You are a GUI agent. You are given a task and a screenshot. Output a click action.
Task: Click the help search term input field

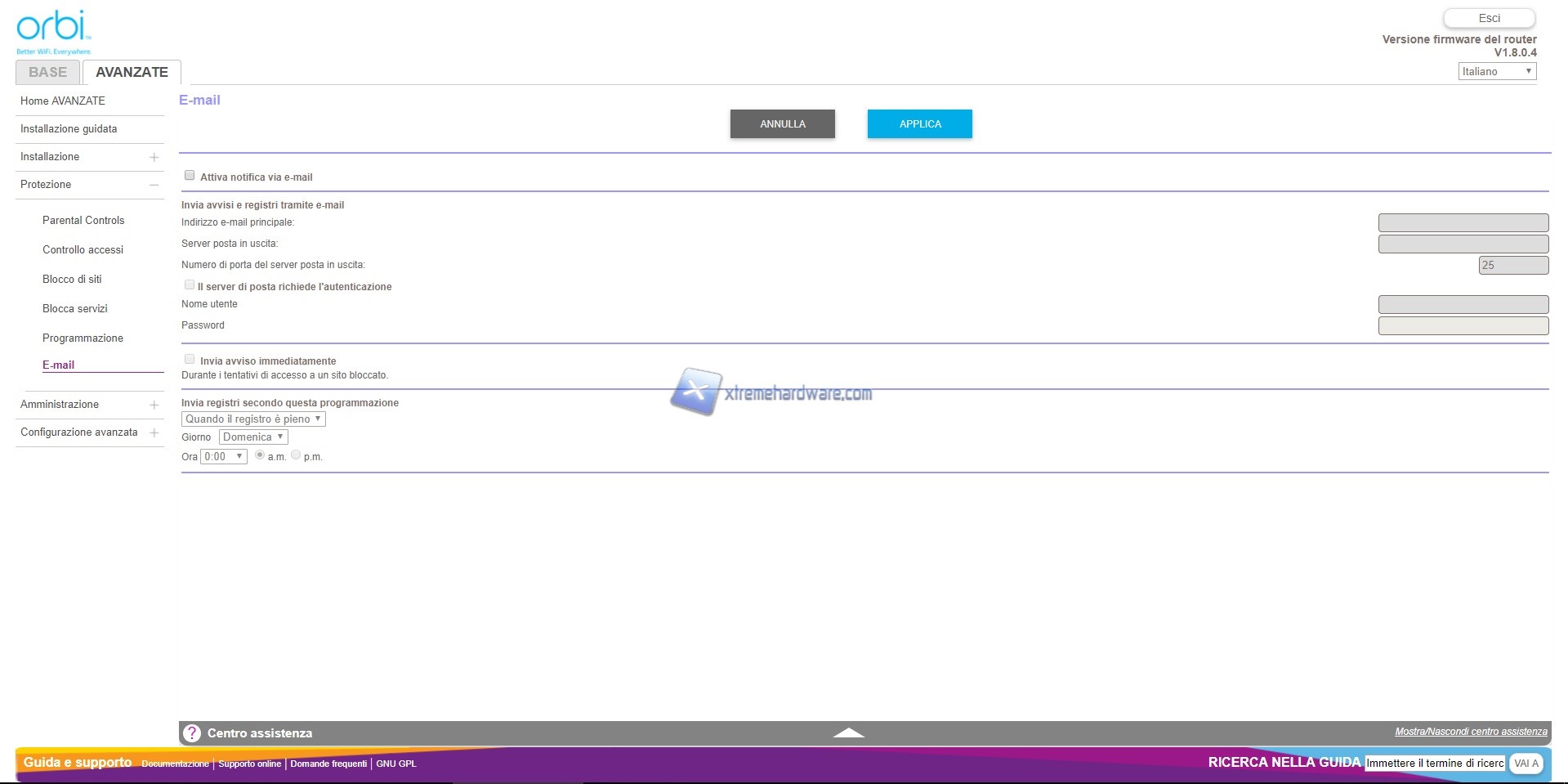click(x=1435, y=764)
